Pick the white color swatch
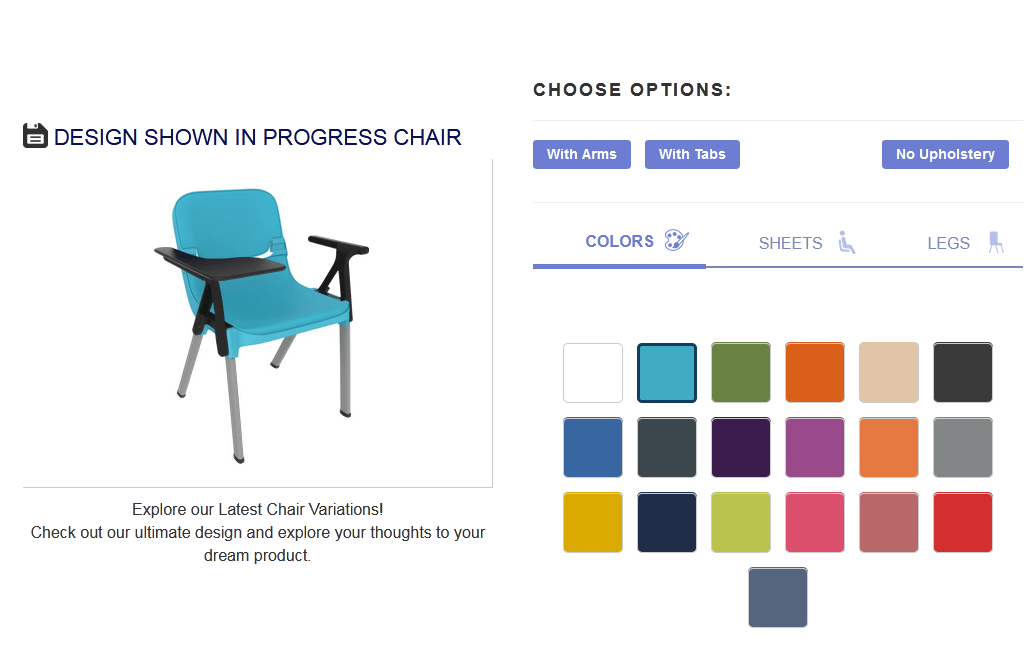Image resolution: width=1034 pixels, height=656 pixels. (x=593, y=373)
